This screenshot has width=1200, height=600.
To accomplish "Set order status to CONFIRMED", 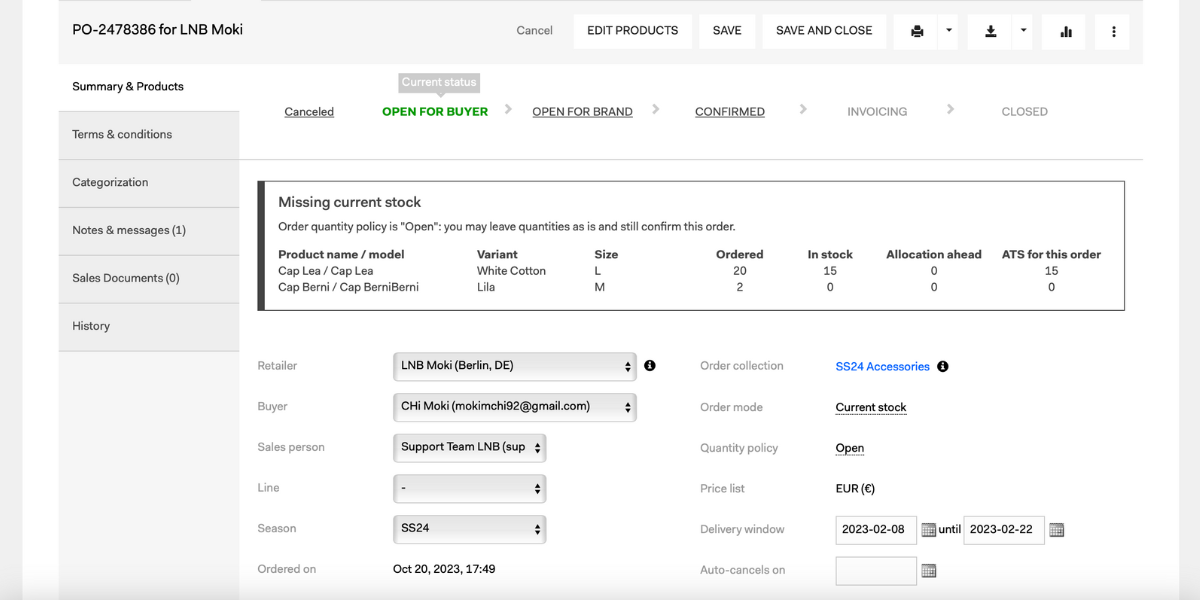I will click(730, 112).
